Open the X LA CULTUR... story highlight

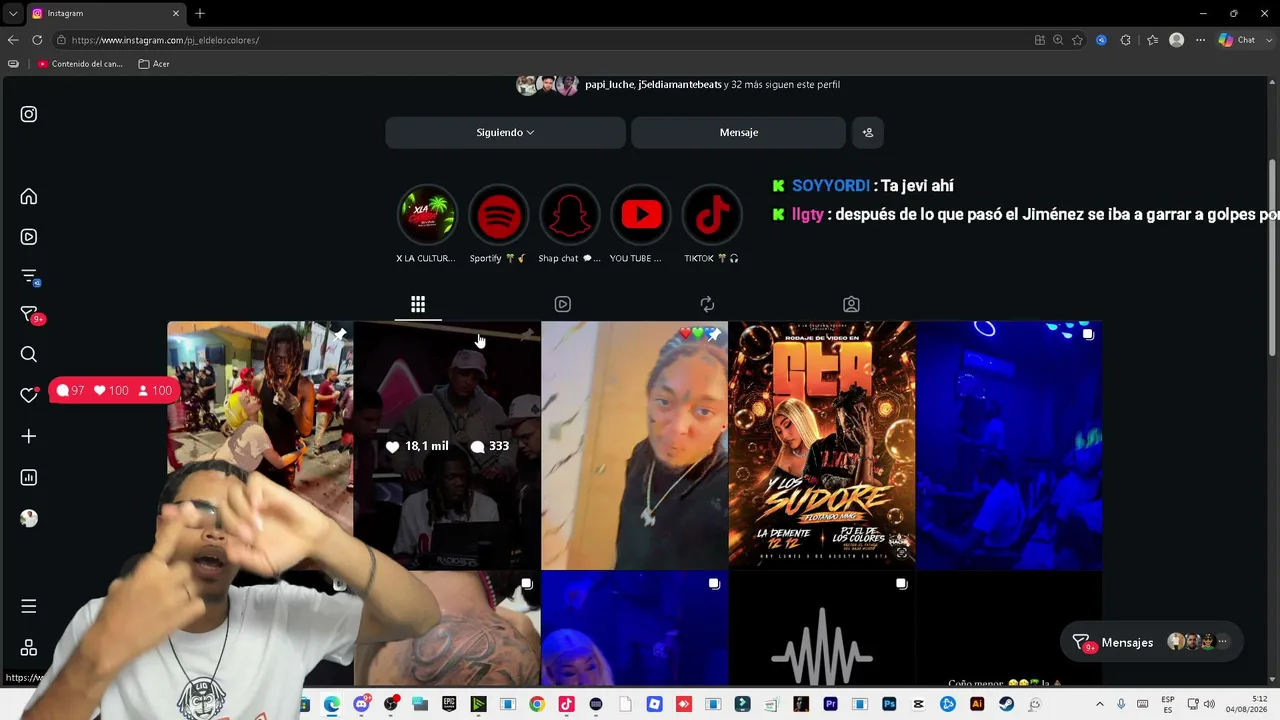pos(427,214)
